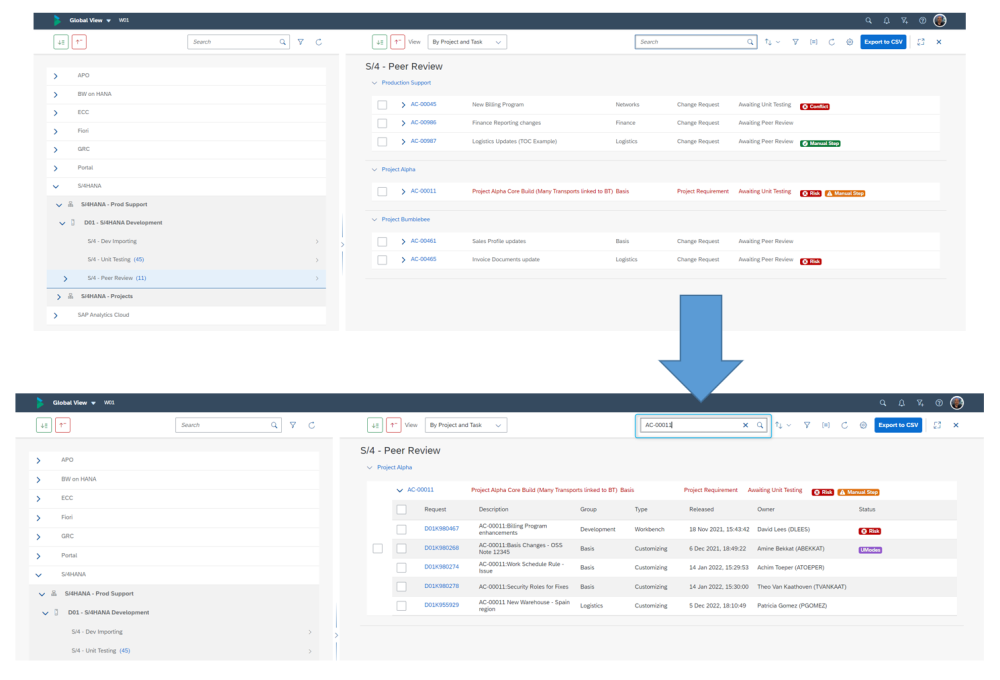
Task: Collapse the Production Support group
Action: pyautogui.click(x=374, y=83)
